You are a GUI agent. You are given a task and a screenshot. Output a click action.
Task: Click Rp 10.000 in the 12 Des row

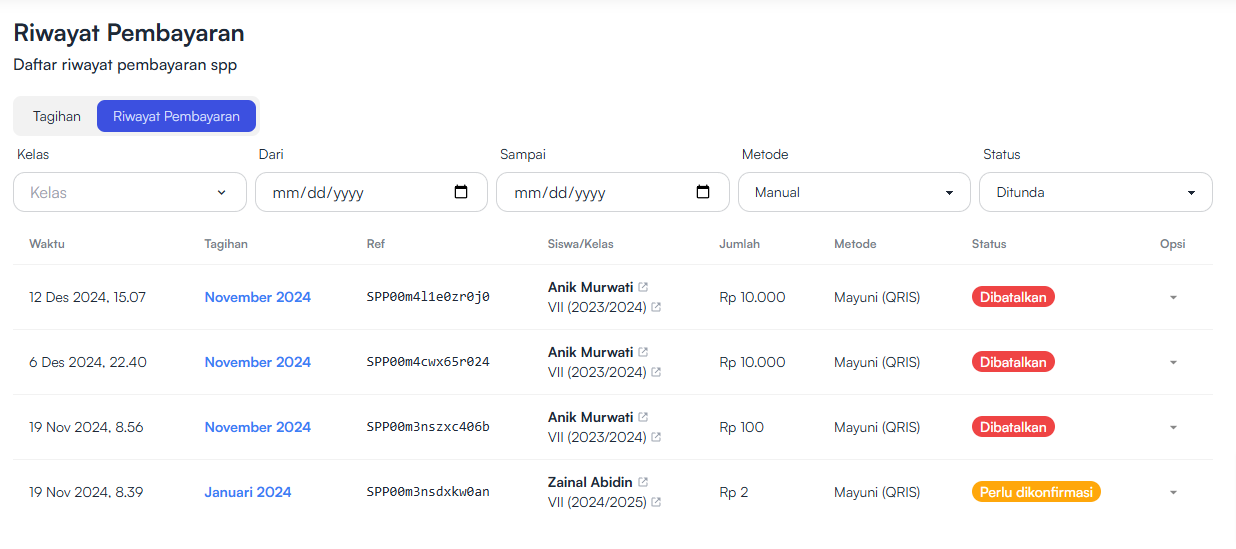[x=752, y=297]
